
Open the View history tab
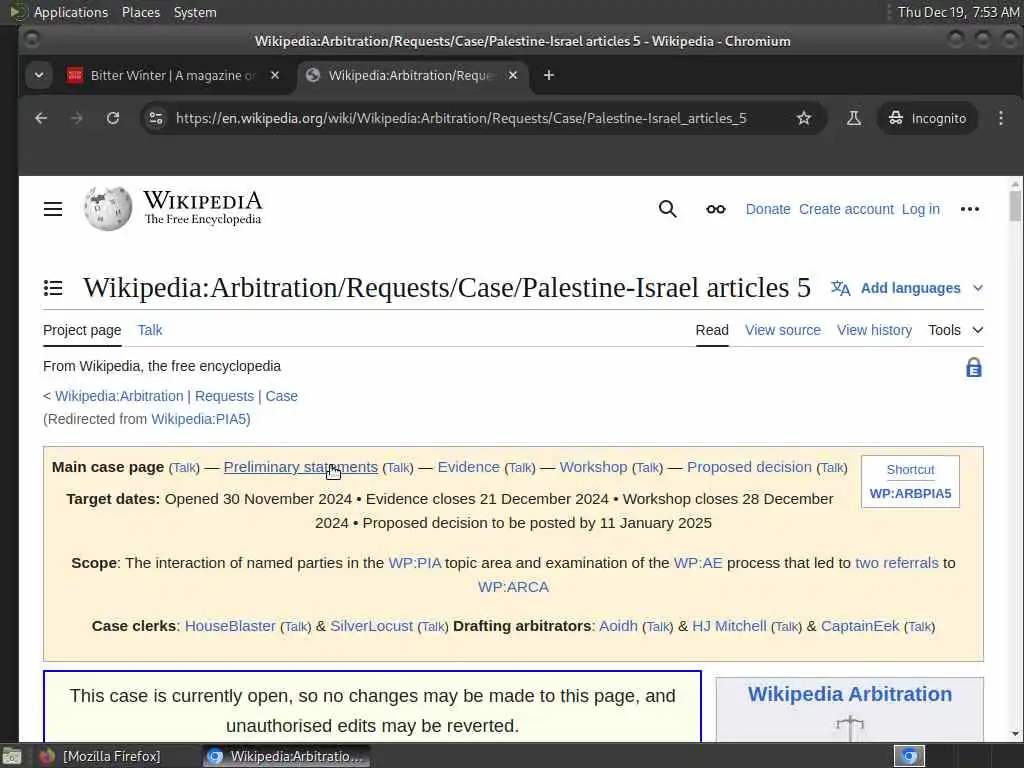(x=874, y=330)
